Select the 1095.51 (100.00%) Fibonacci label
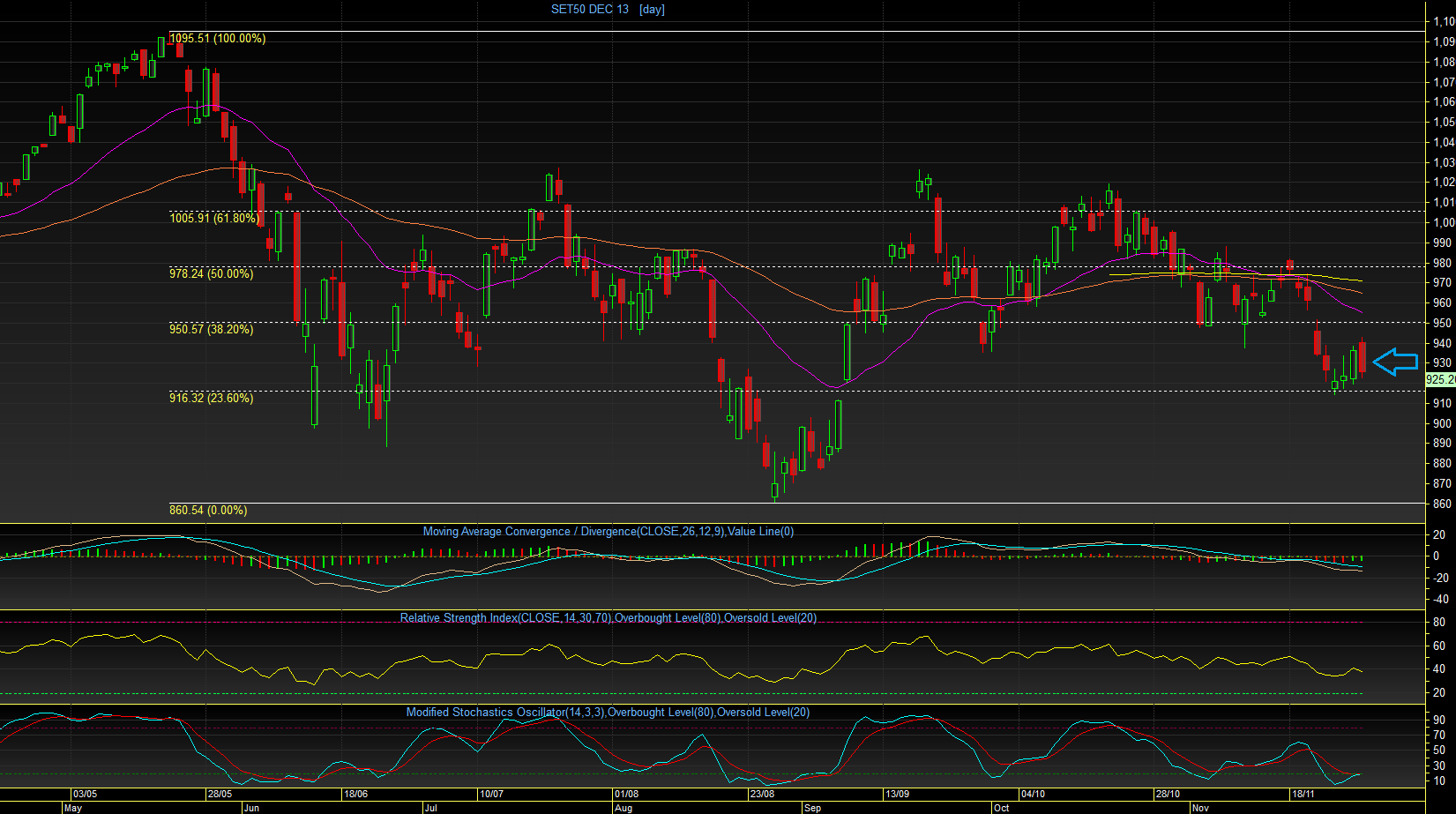Viewport: 1456px width, 814px height. tap(217, 39)
